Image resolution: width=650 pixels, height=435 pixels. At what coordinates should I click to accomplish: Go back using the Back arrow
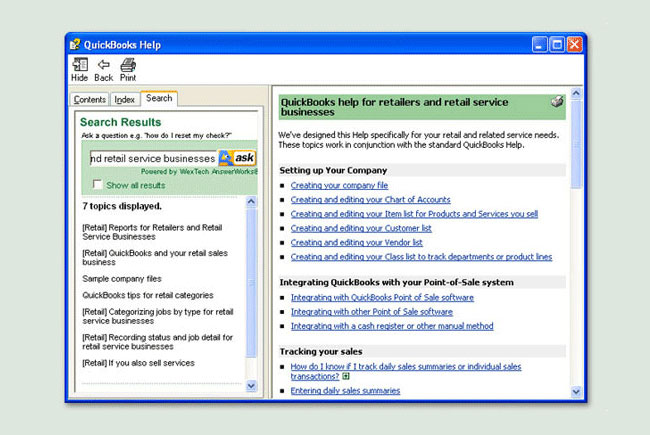tap(104, 65)
